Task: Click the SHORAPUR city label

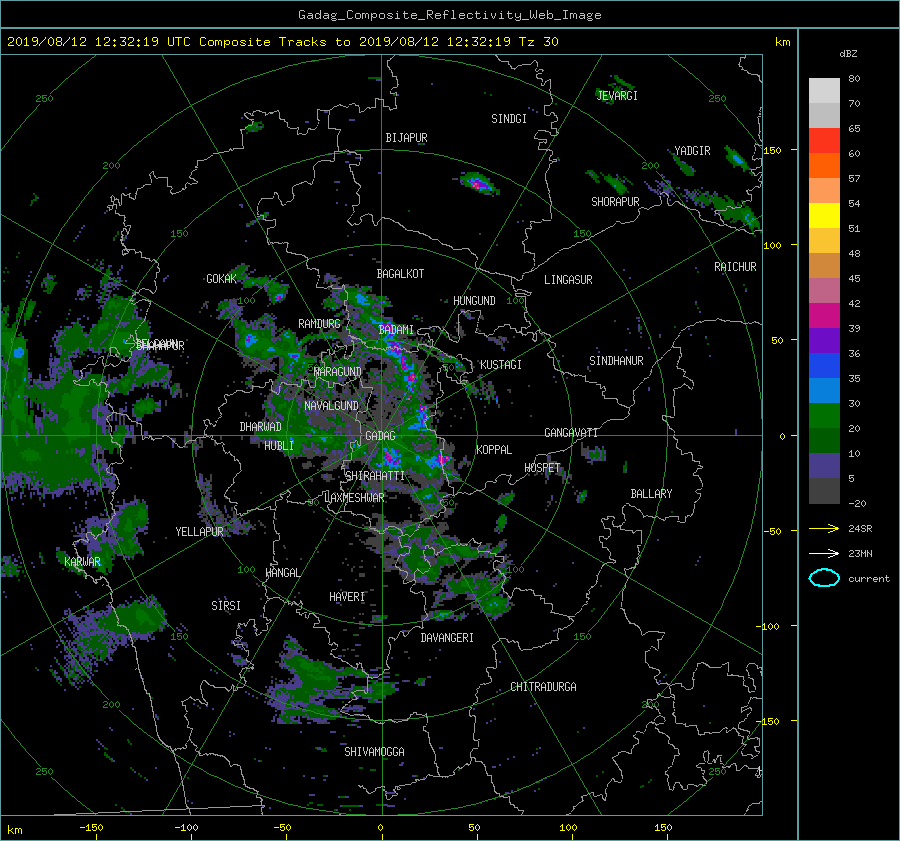Action: coord(615,202)
